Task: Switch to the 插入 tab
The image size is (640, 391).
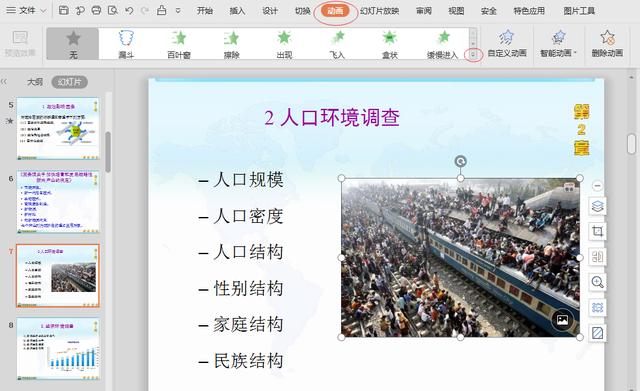Action: tap(237, 11)
